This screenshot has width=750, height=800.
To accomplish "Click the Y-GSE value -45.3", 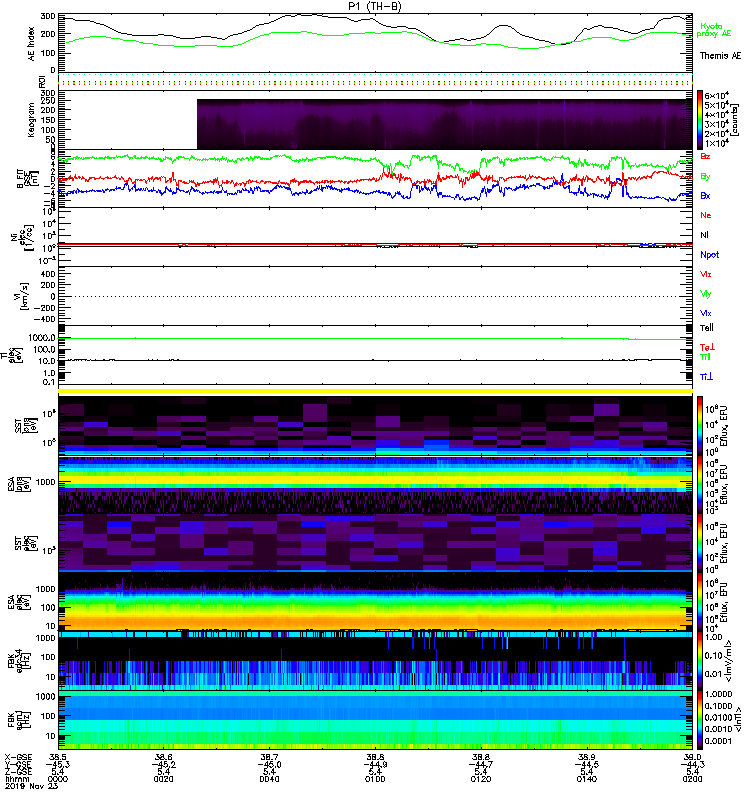I will 58,764.
